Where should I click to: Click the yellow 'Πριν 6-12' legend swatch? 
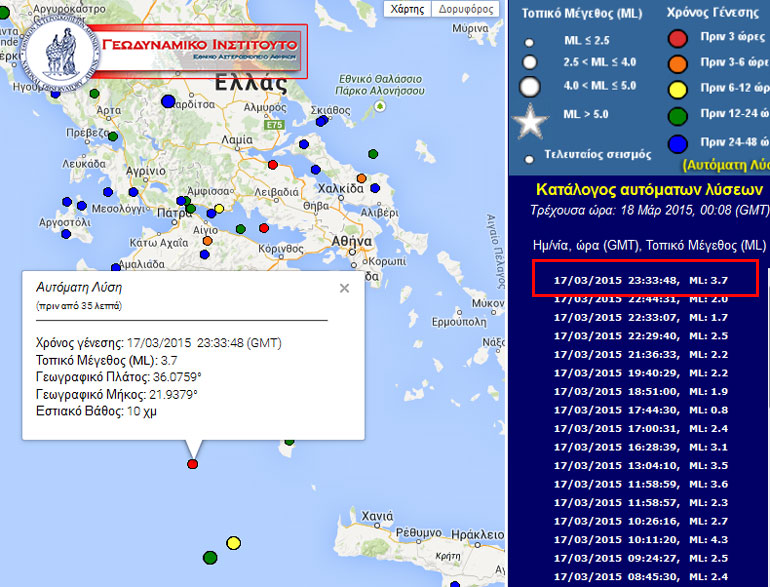click(x=678, y=91)
